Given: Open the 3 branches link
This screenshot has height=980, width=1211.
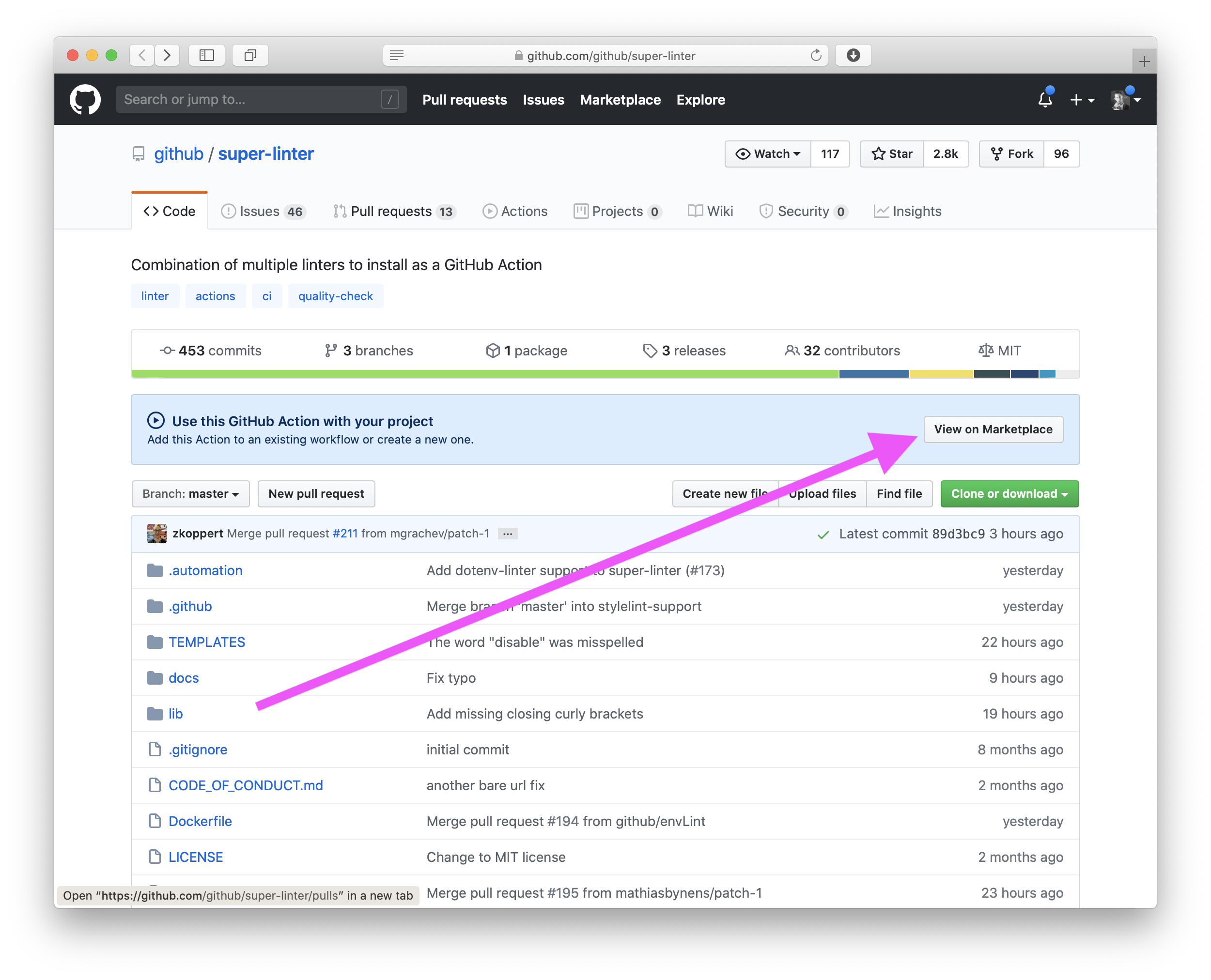Looking at the screenshot, I should tap(369, 351).
